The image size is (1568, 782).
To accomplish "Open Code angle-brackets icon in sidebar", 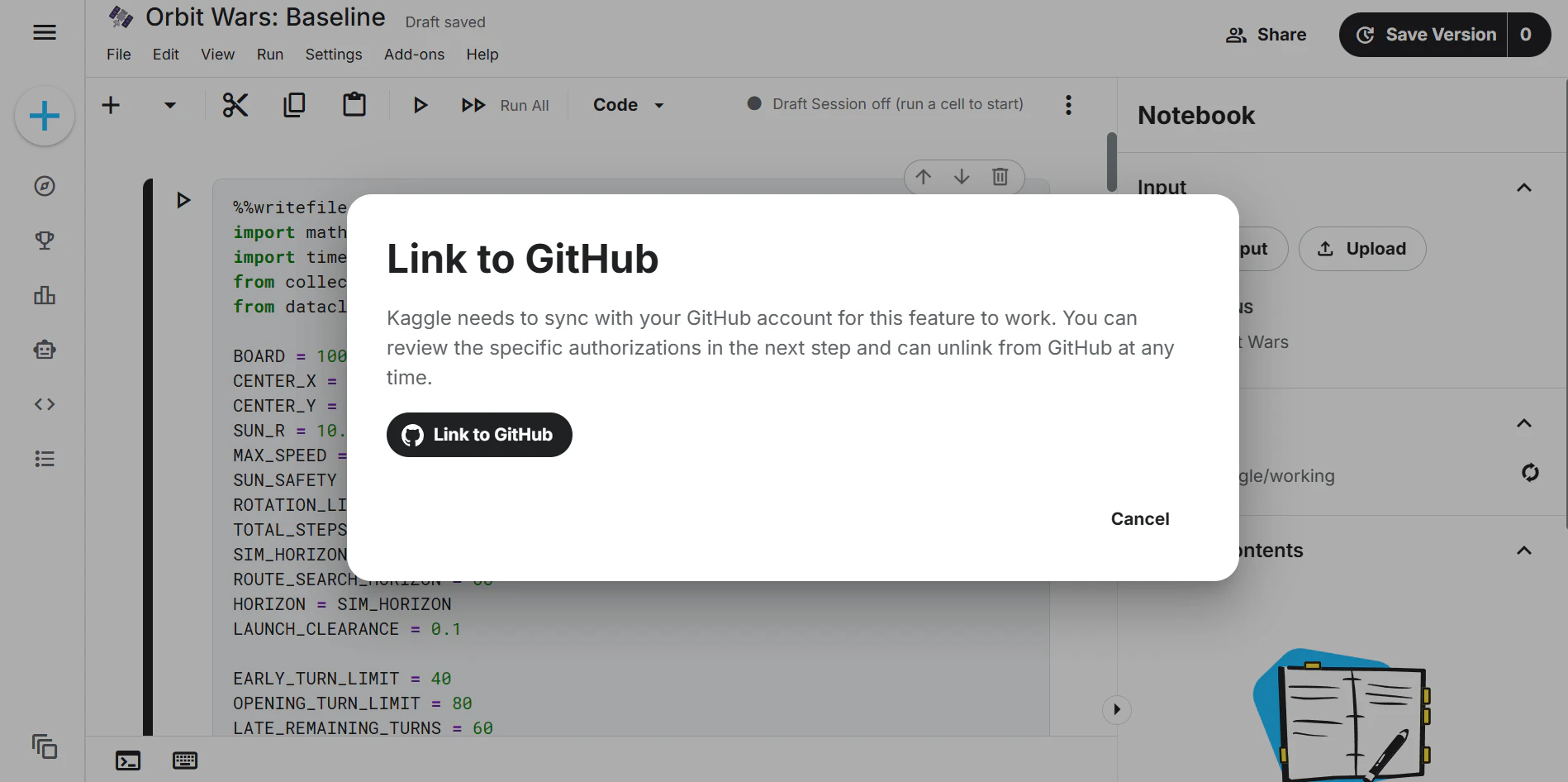I will (45, 404).
